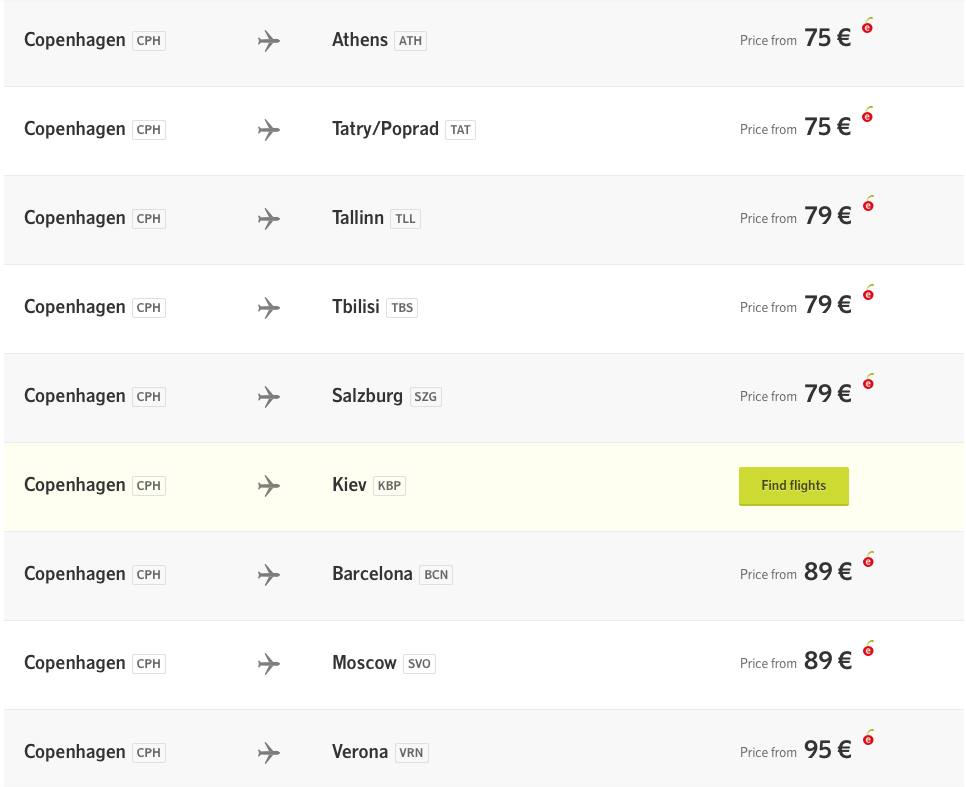Viewport: 966px width, 787px height.
Task: Click the ATH airport code badge
Action: 410,41
